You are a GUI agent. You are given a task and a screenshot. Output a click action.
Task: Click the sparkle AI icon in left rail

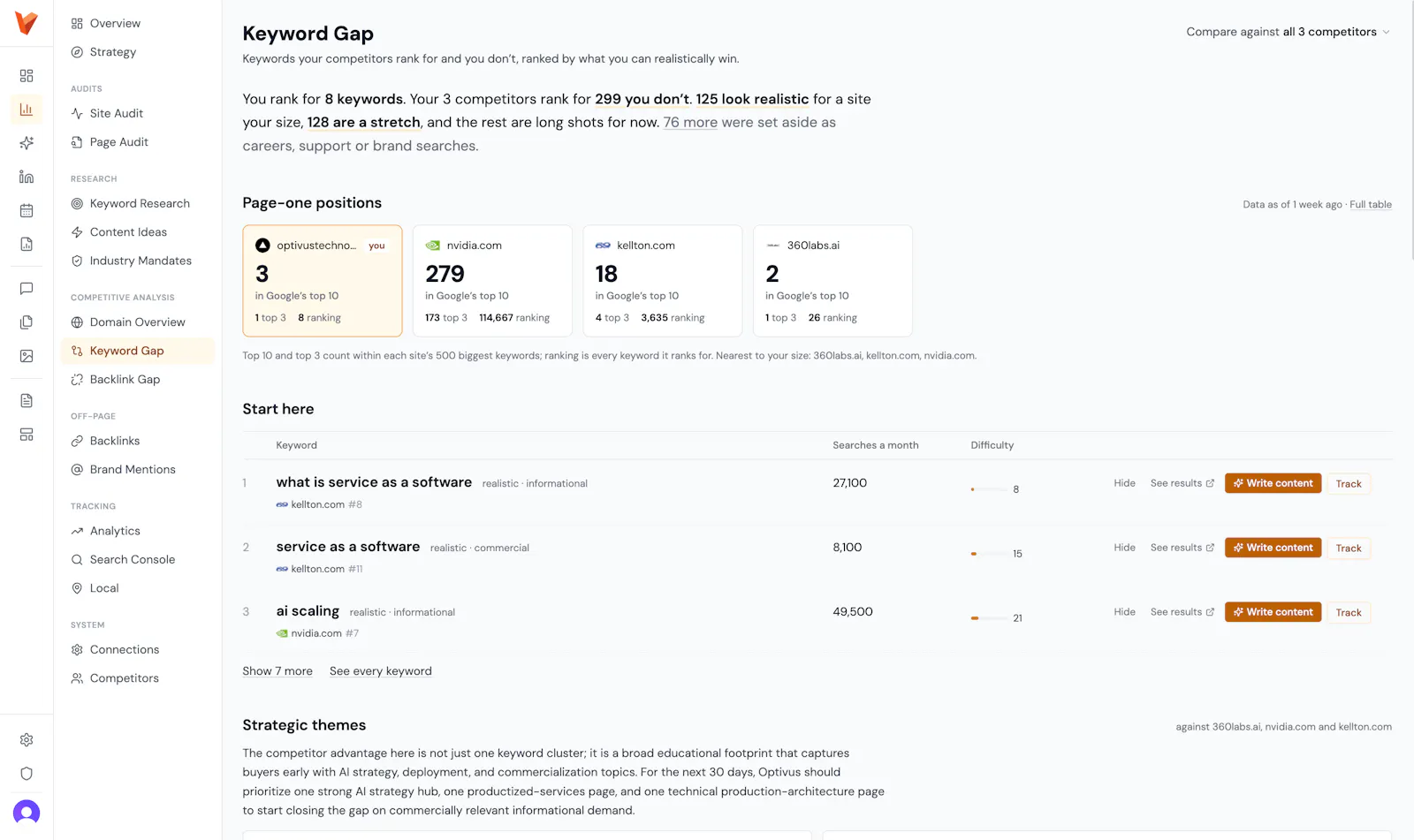[x=27, y=143]
